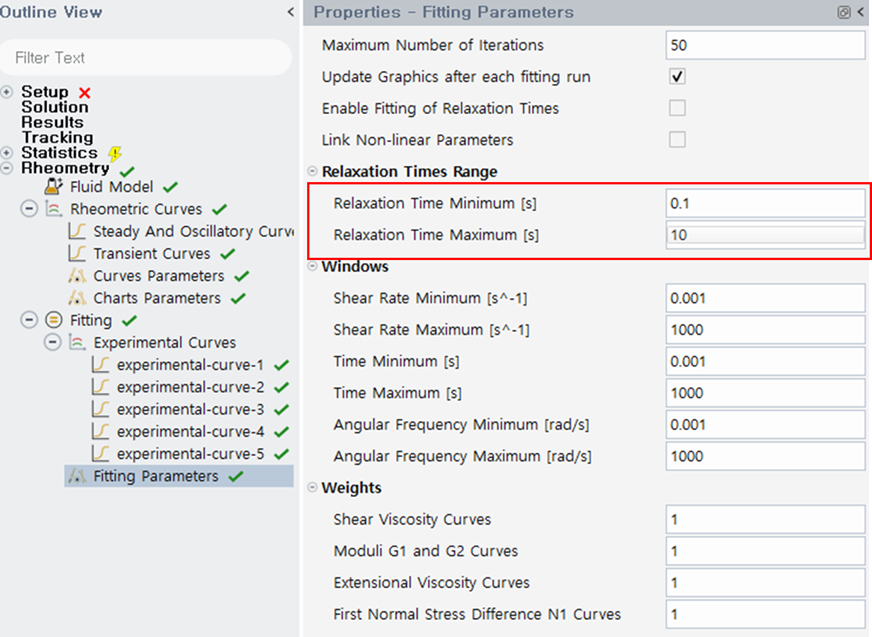This screenshot has width=872, height=637.
Task: Click the Relaxation Time Minimum field
Action: pos(764,203)
